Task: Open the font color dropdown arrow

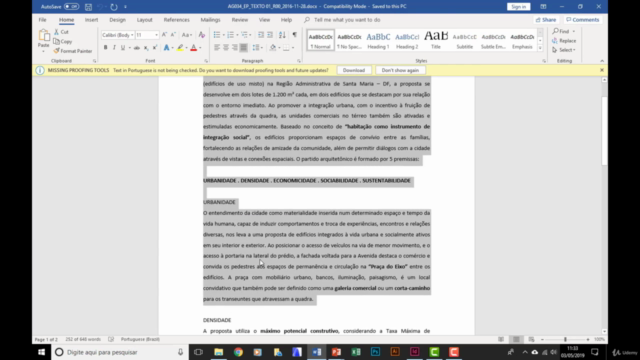Action: [200, 48]
